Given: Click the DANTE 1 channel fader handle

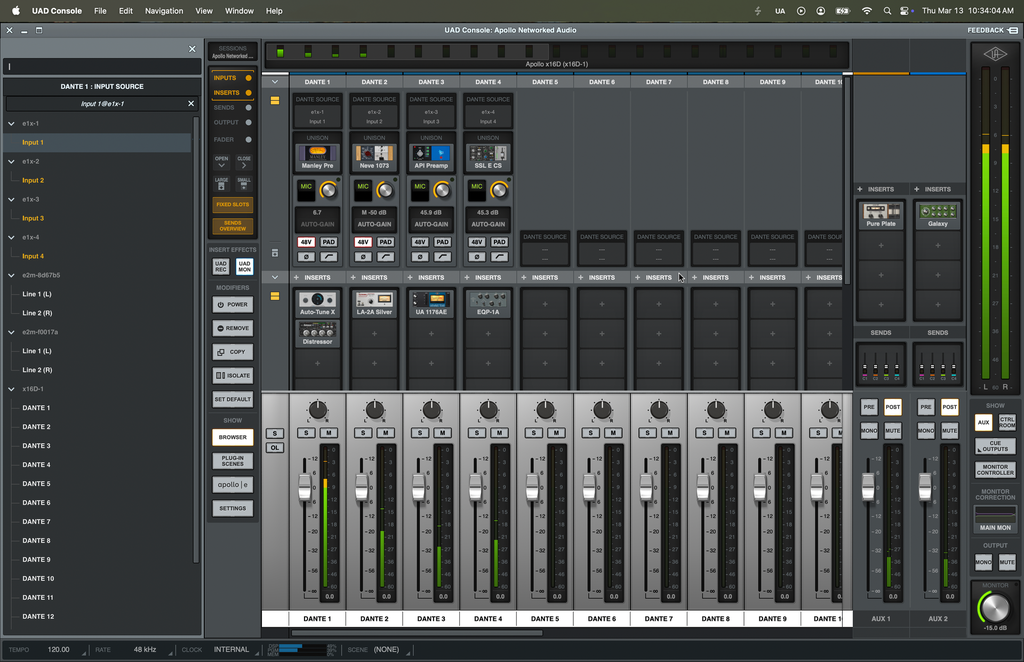Looking at the screenshot, I should tap(305, 487).
